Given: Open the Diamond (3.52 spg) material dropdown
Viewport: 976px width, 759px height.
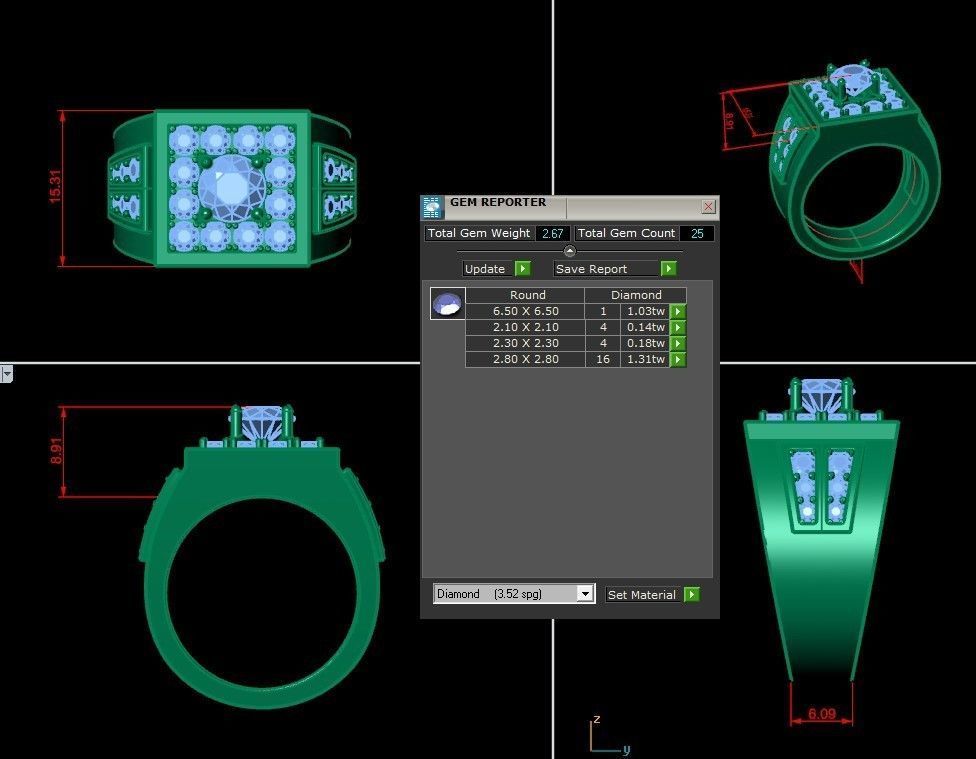Looking at the screenshot, I should tap(586, 593).
